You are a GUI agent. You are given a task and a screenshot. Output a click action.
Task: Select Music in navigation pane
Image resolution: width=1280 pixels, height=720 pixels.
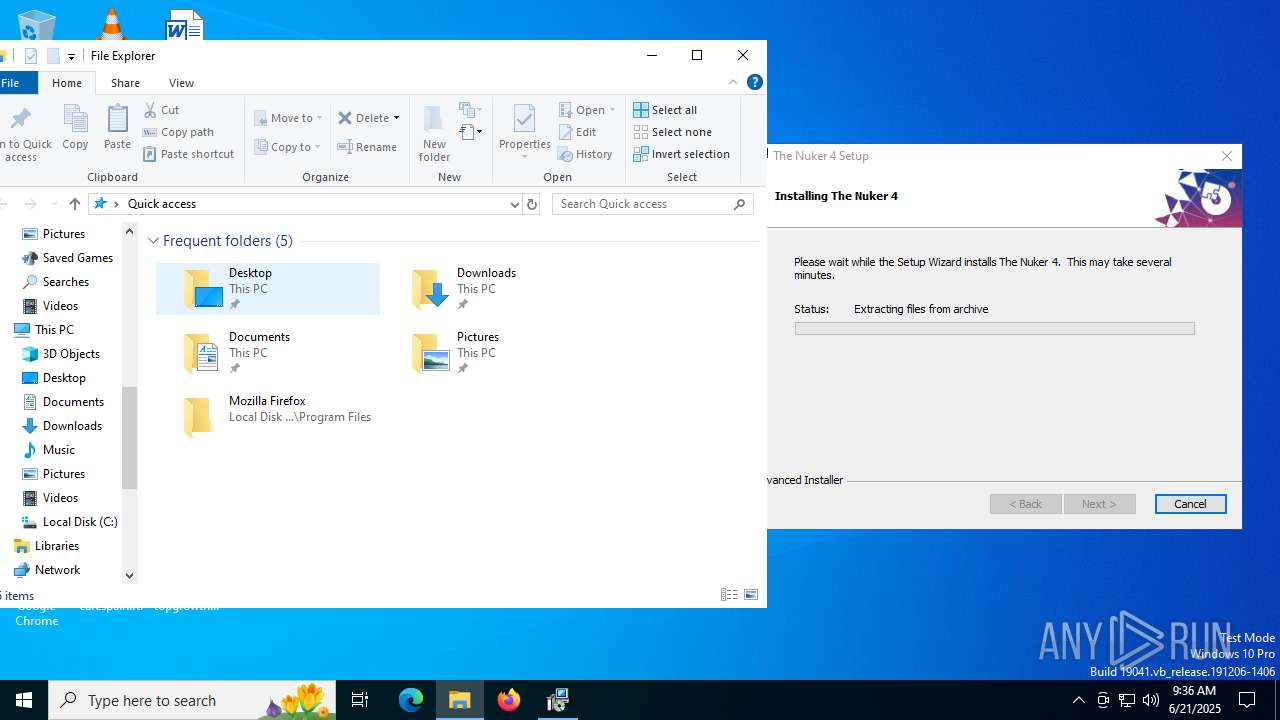tap(59, 450)
